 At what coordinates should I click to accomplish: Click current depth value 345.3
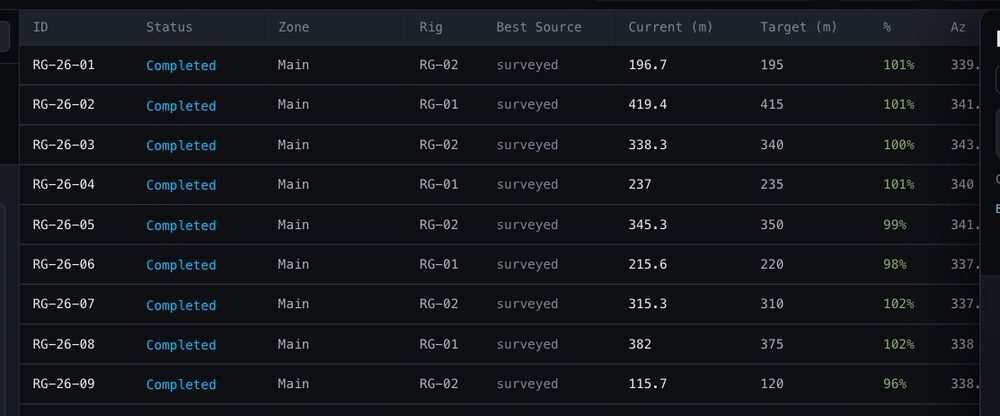[648, 225]
